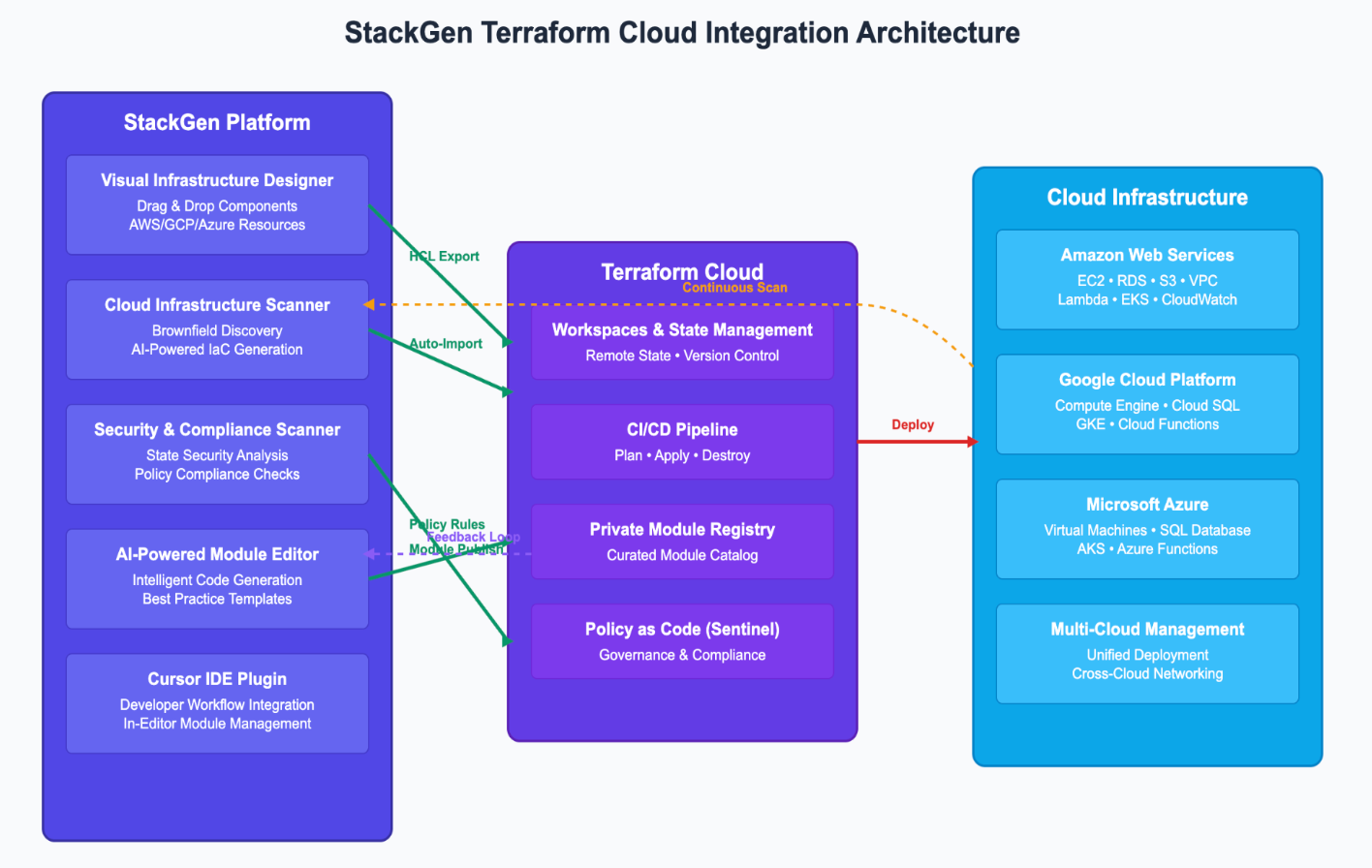Click the red Deploy label
This screenshot has width=1372, height=868.
[913, 425]
